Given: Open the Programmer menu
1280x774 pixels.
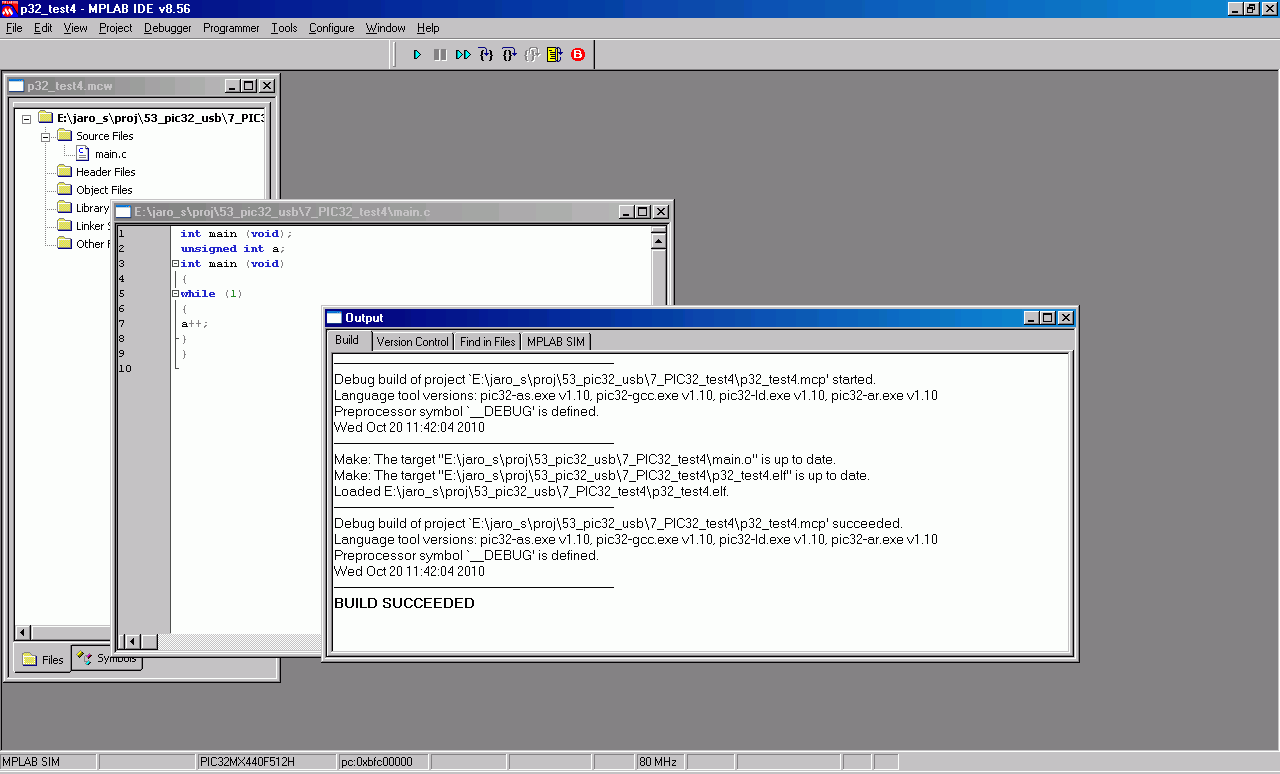Looking at the screenshot, I should coord(231,28).
